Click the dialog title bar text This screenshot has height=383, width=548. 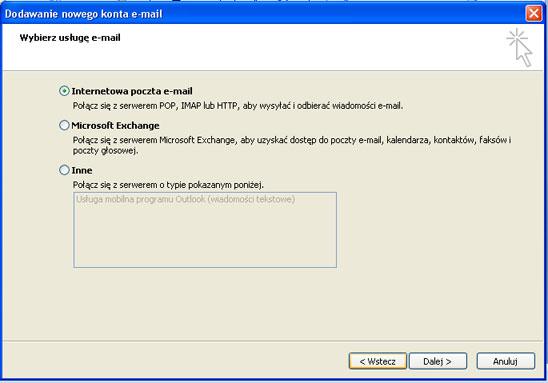point(84,14)
